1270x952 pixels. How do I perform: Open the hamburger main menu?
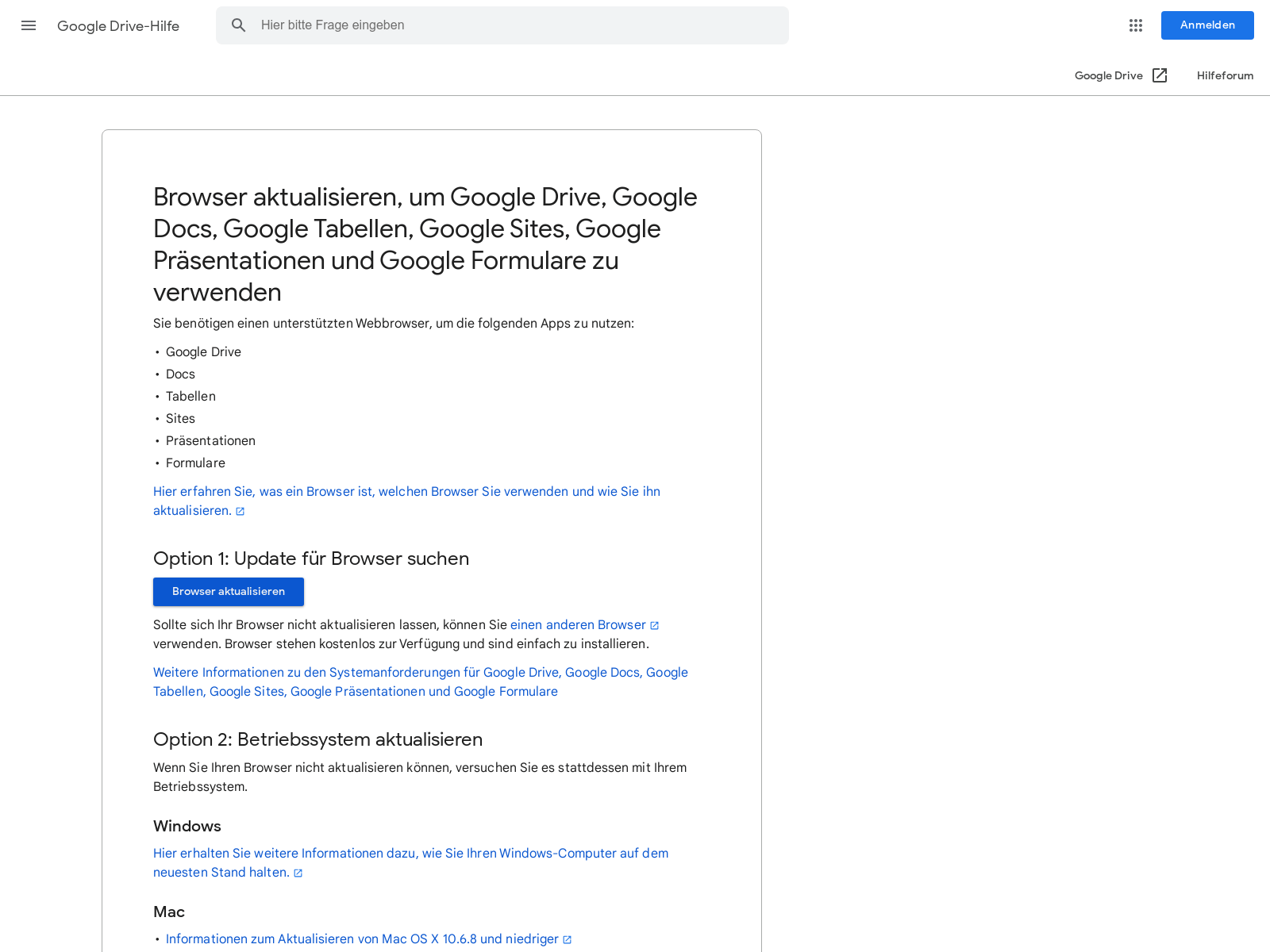point(29,25)
